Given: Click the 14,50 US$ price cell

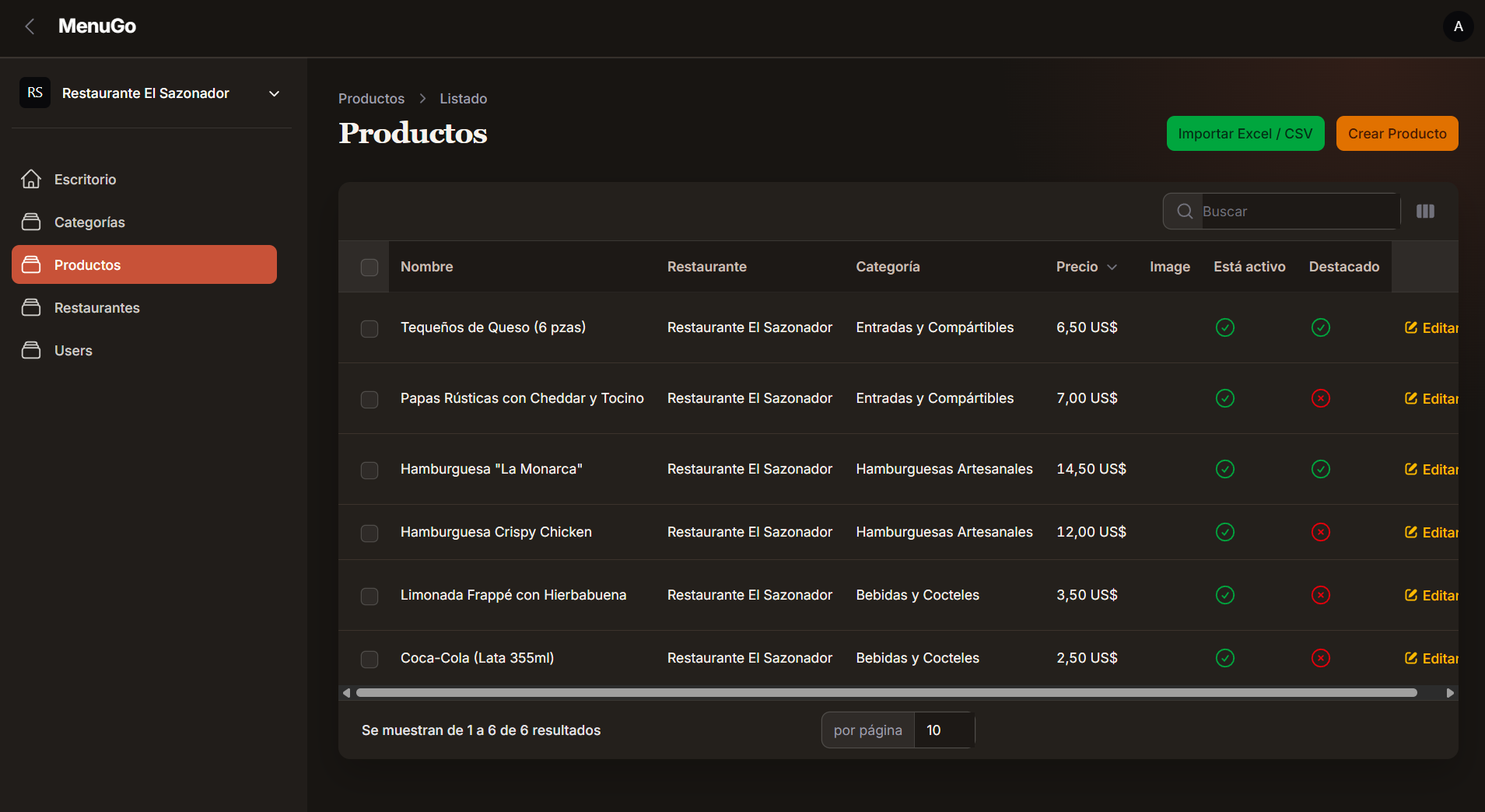Looking at the screenshot, I should (1091, 469).
